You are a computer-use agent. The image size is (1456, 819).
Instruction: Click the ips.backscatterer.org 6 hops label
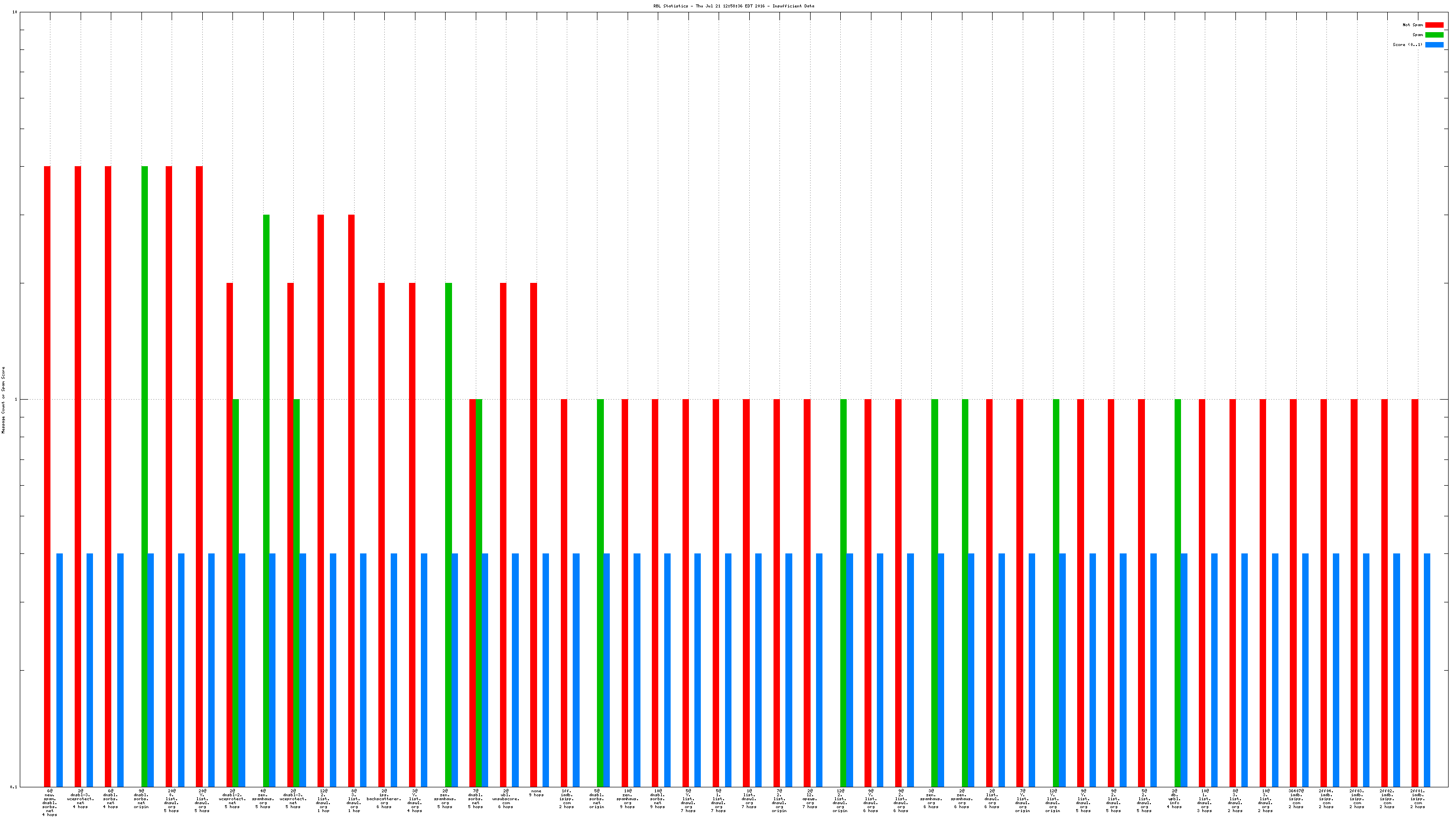tap(384, 799)
